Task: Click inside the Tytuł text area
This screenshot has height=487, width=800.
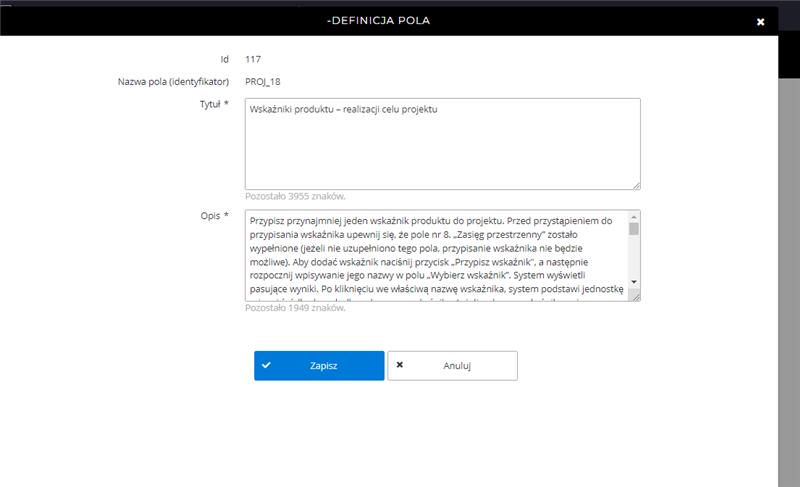Action: [440, 143]
